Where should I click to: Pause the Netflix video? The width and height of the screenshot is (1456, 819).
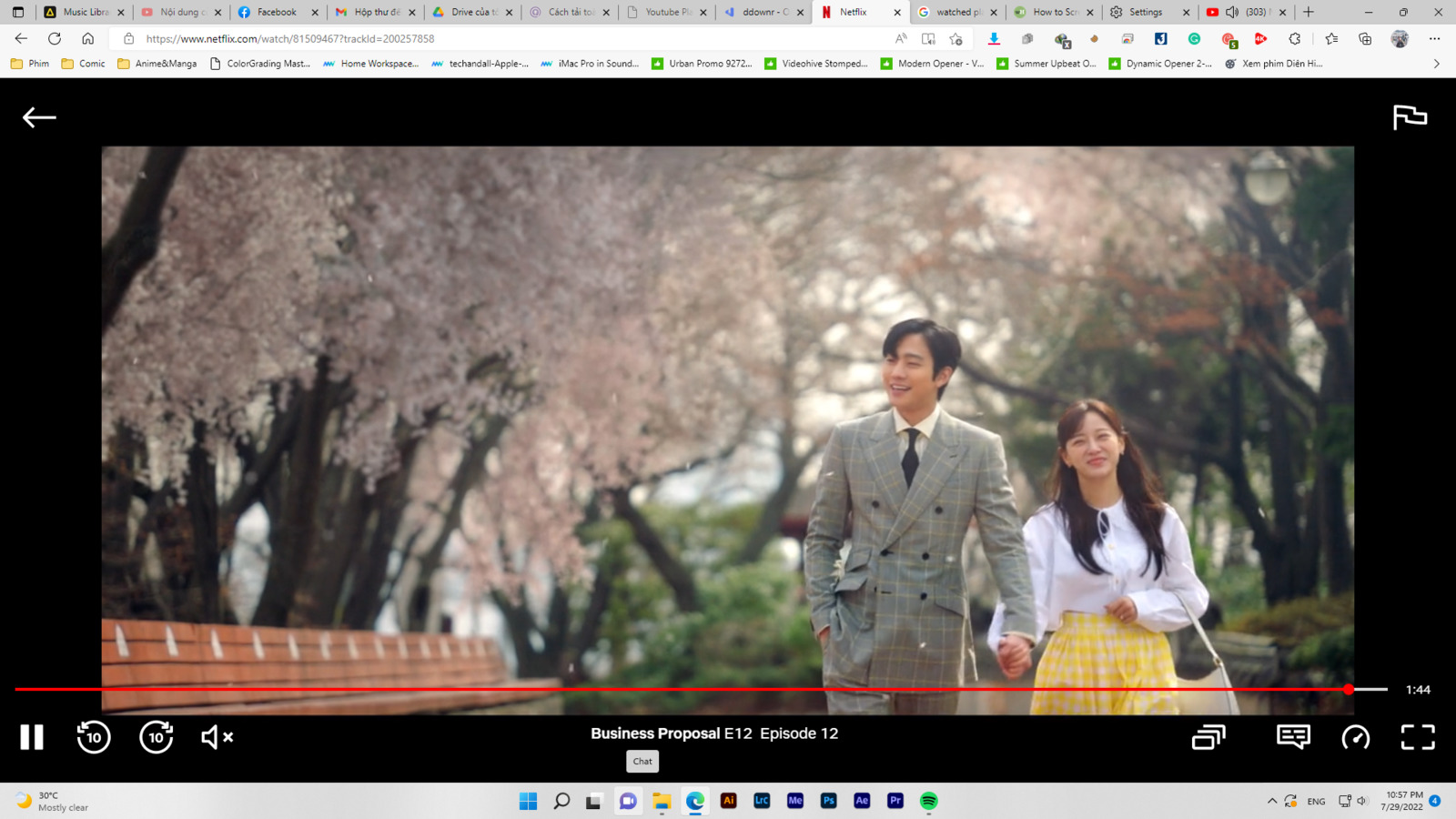tap(32, 737)
